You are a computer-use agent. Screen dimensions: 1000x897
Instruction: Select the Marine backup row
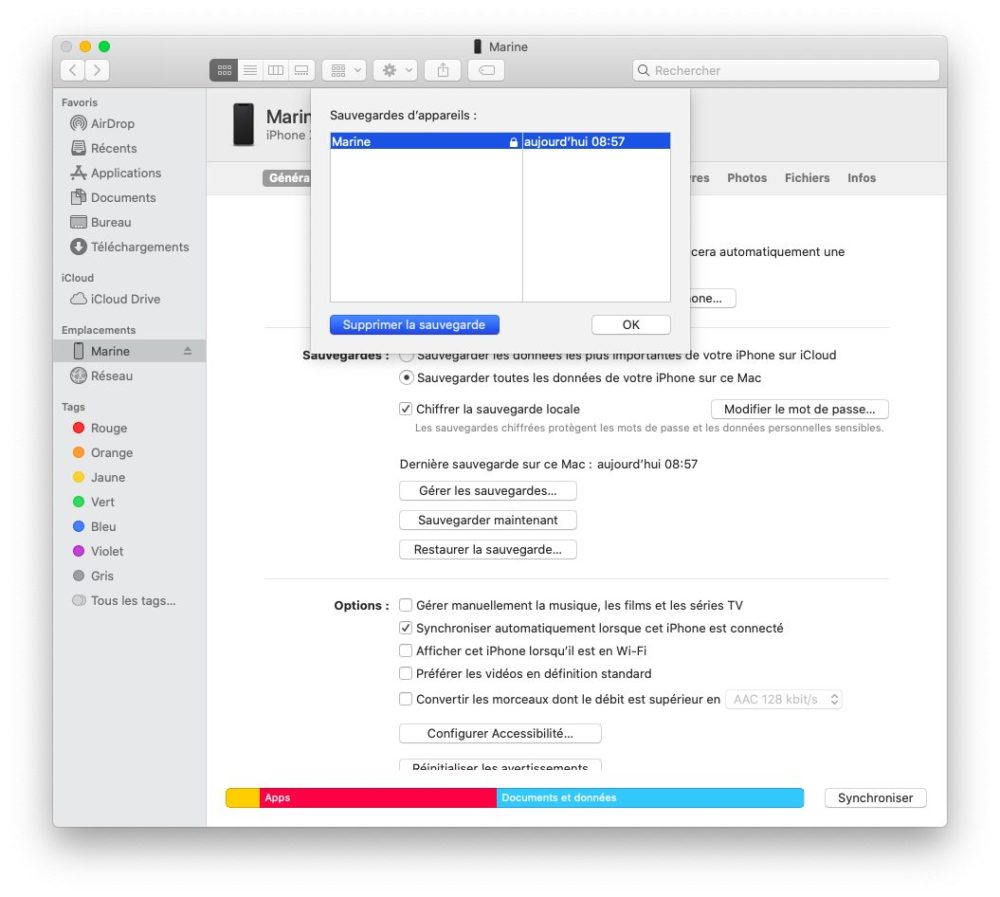click(x=500, y=142)
